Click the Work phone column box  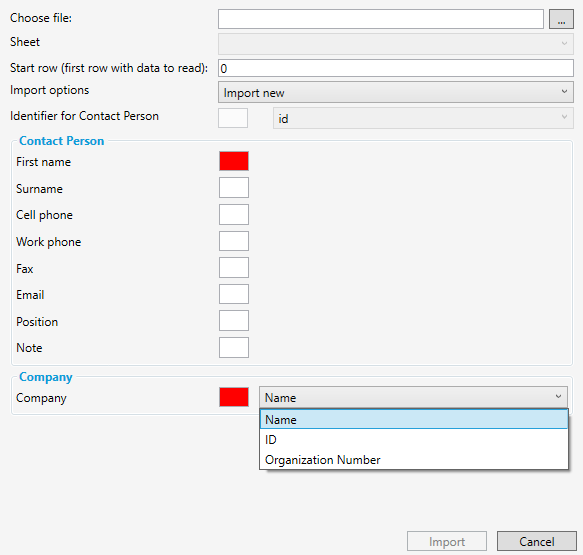pyautogui.click(x=234, y=241)
